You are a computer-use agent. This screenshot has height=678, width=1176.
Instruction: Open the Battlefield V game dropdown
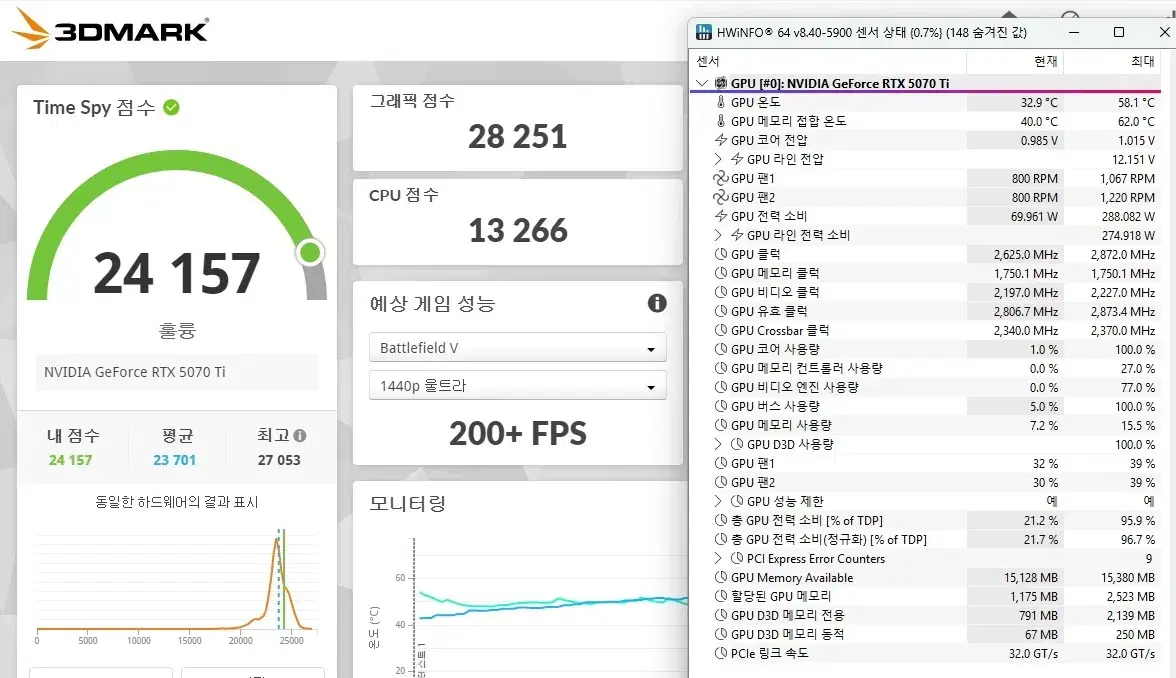518,348
